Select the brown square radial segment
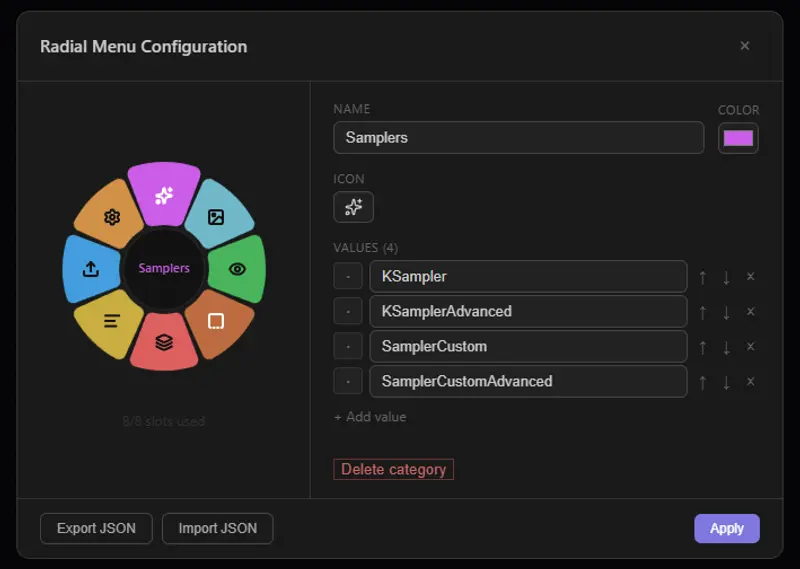 pos(218,323)
